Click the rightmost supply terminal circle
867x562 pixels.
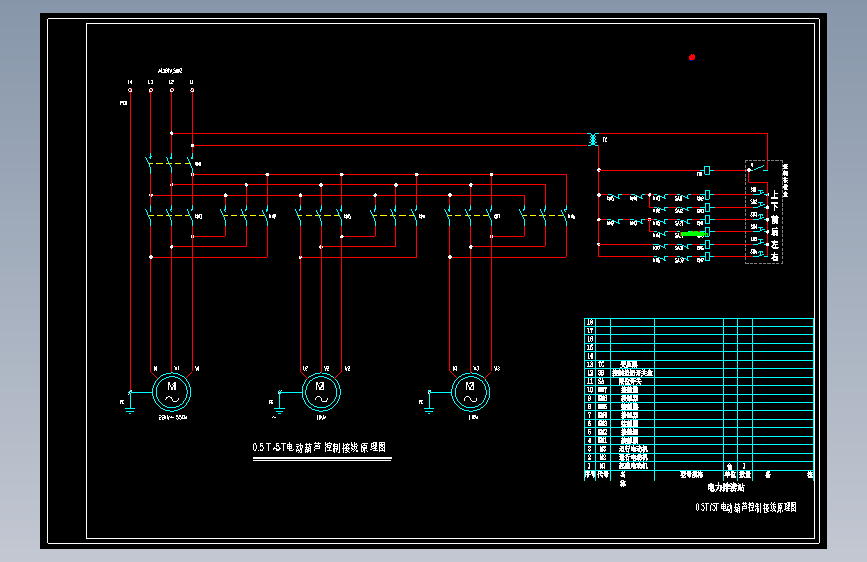(x=192, y=90)
